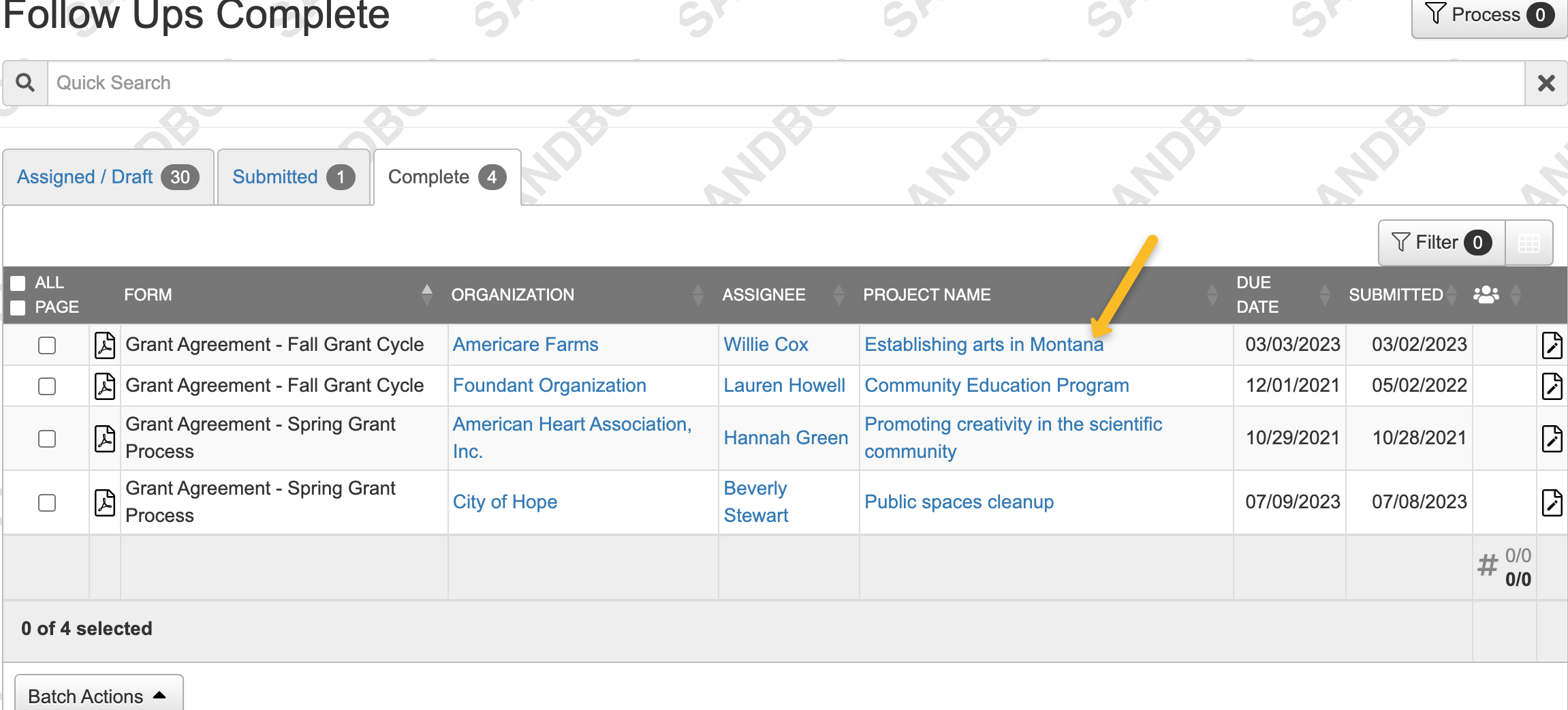Open PDF icon for Foundant Organization row
This screenshot has width=1568, height=710.
coord(105,386)
